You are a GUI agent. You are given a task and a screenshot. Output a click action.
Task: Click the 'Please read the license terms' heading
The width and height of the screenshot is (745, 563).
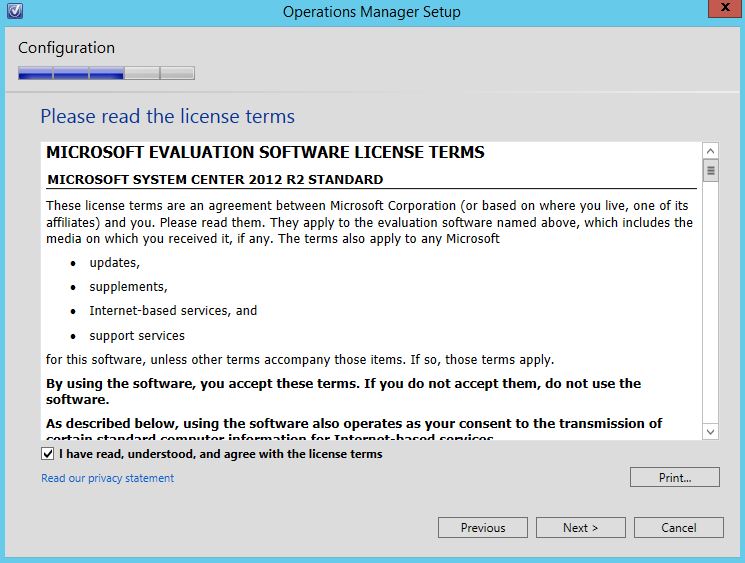click(x=167, y=116)
